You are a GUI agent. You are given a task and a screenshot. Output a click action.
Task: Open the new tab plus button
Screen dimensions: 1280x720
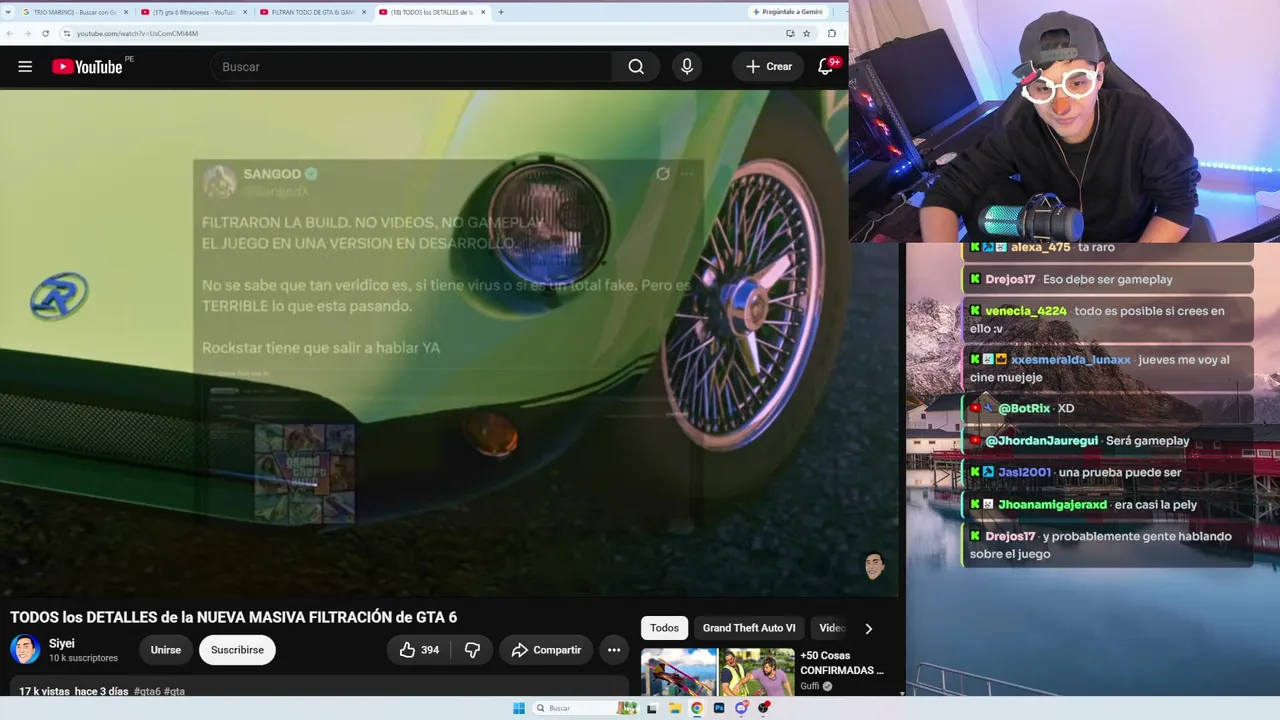pos(501,12)
